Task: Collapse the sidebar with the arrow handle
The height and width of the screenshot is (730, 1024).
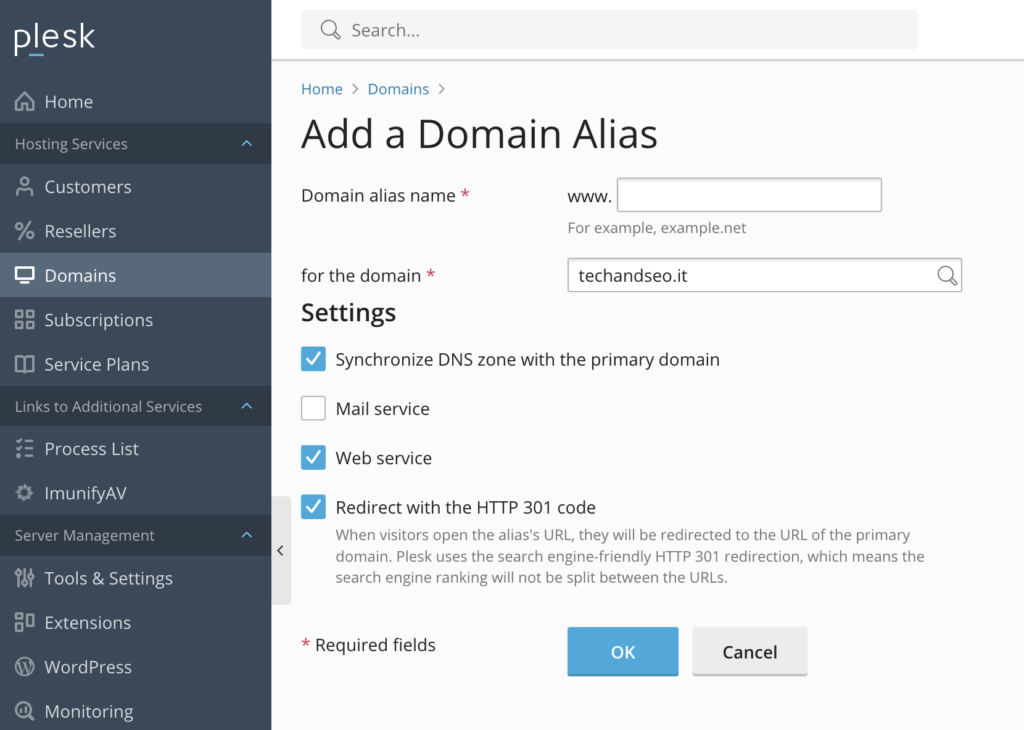Action: tap(281, 550)
